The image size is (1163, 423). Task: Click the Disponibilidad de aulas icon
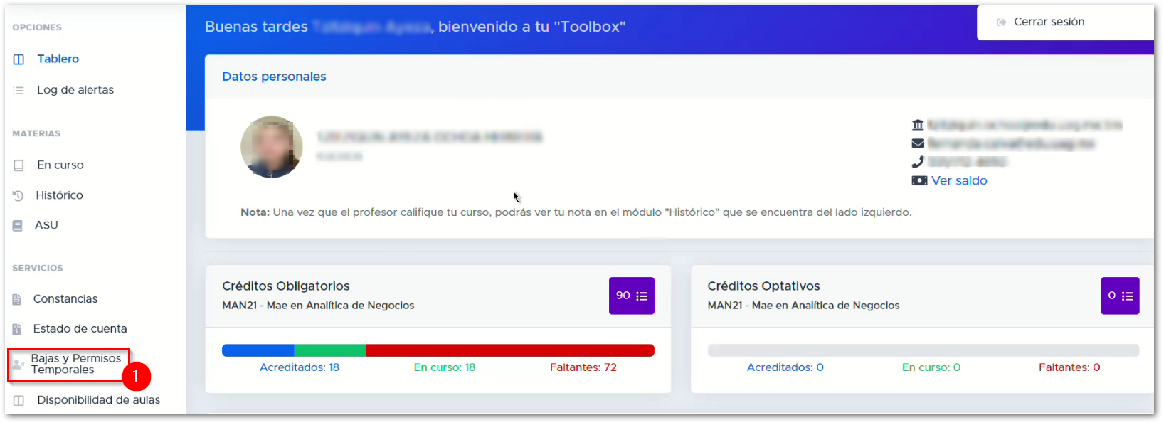click(19, 401)
